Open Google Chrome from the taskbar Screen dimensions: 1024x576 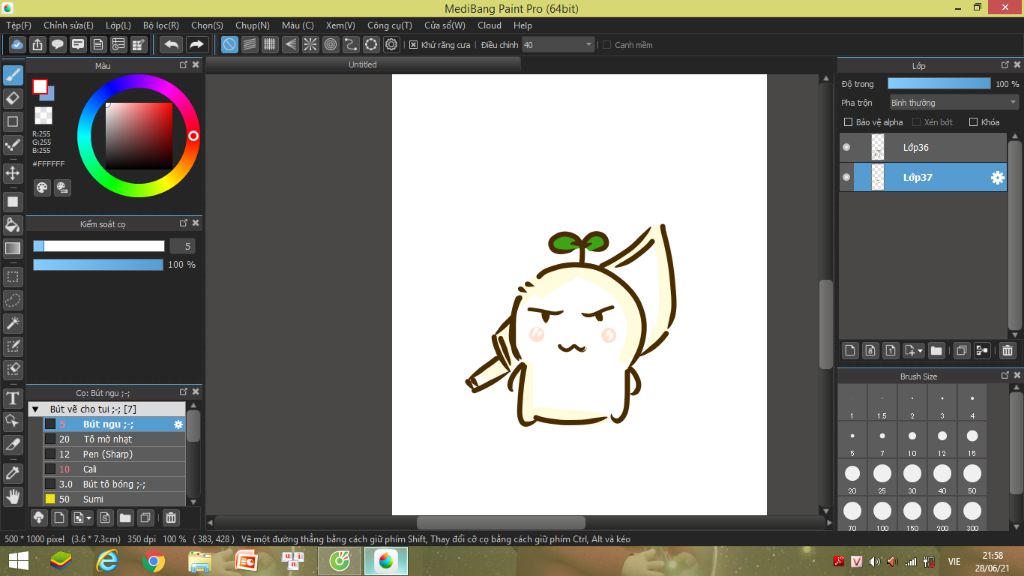(153, 562)
